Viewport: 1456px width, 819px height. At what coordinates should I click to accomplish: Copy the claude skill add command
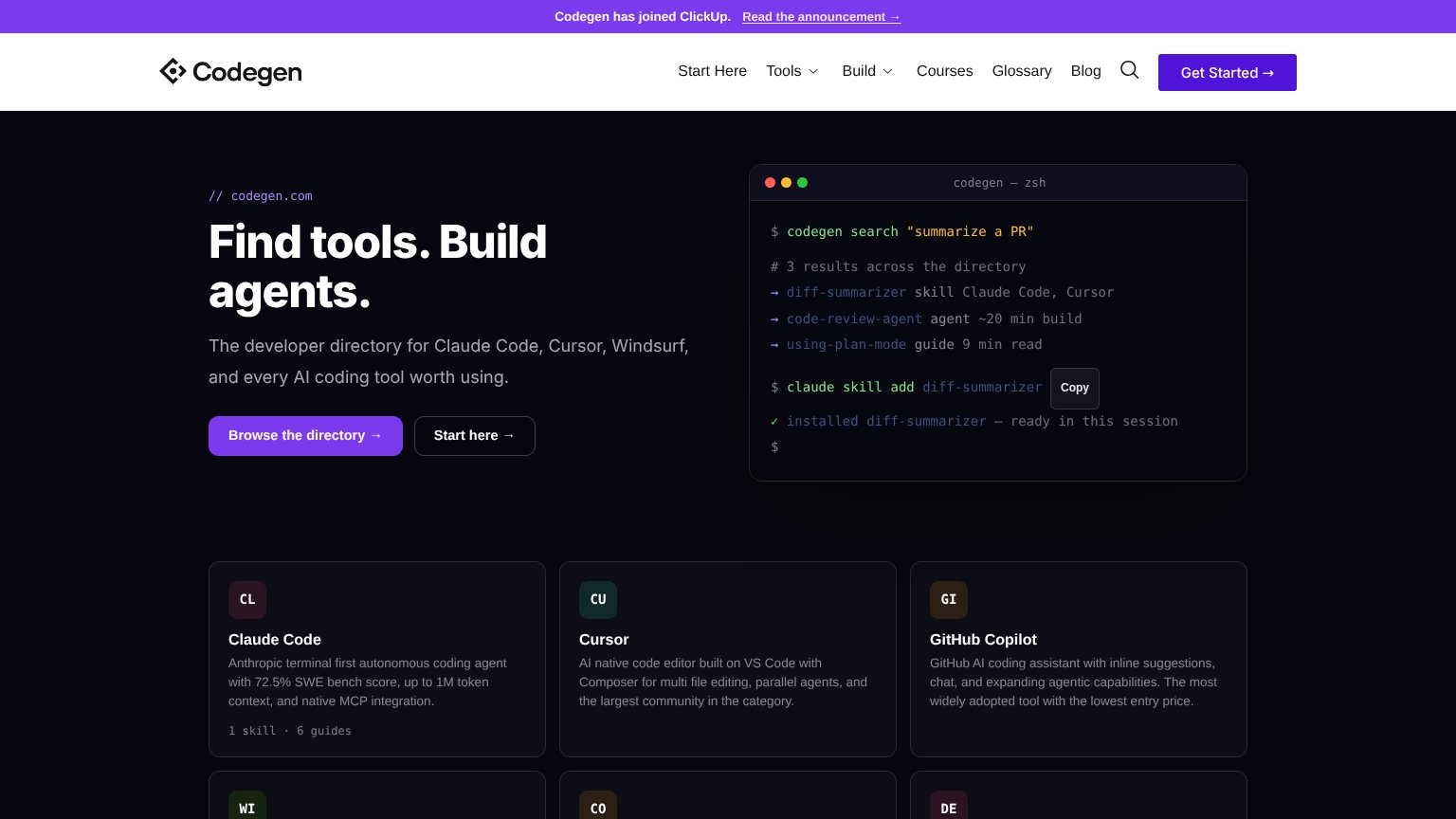click(x=1075, y=388)
